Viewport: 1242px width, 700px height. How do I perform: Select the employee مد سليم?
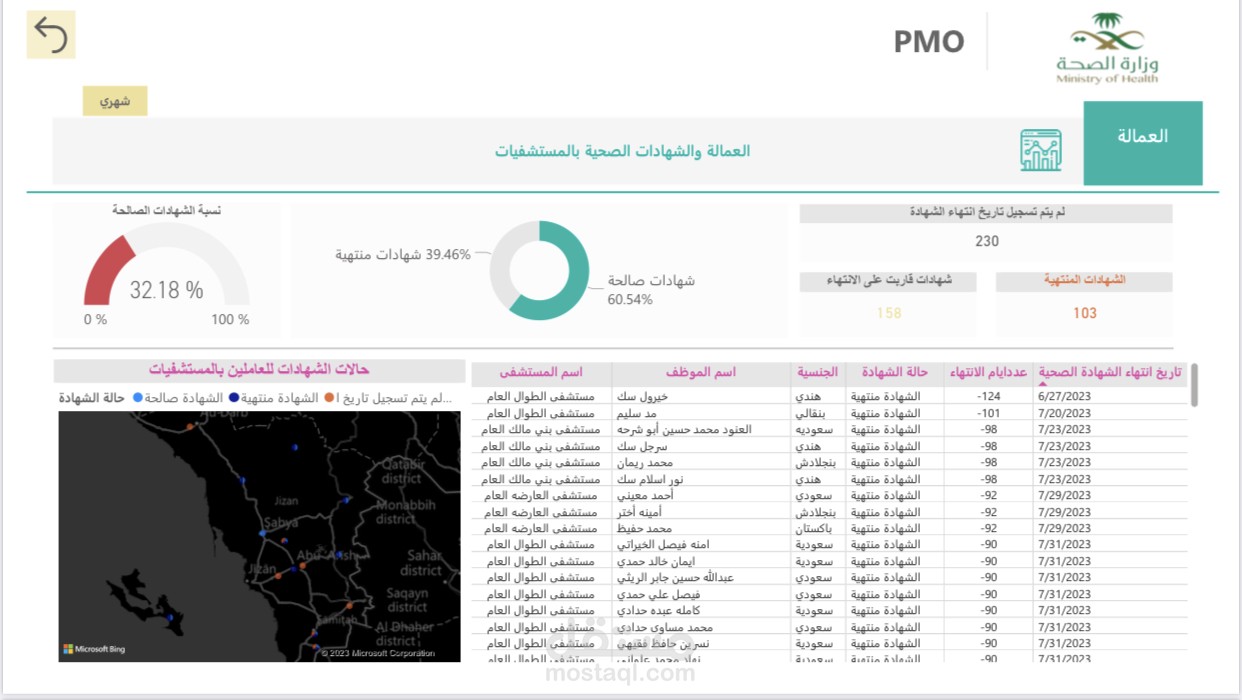[637, 413]
